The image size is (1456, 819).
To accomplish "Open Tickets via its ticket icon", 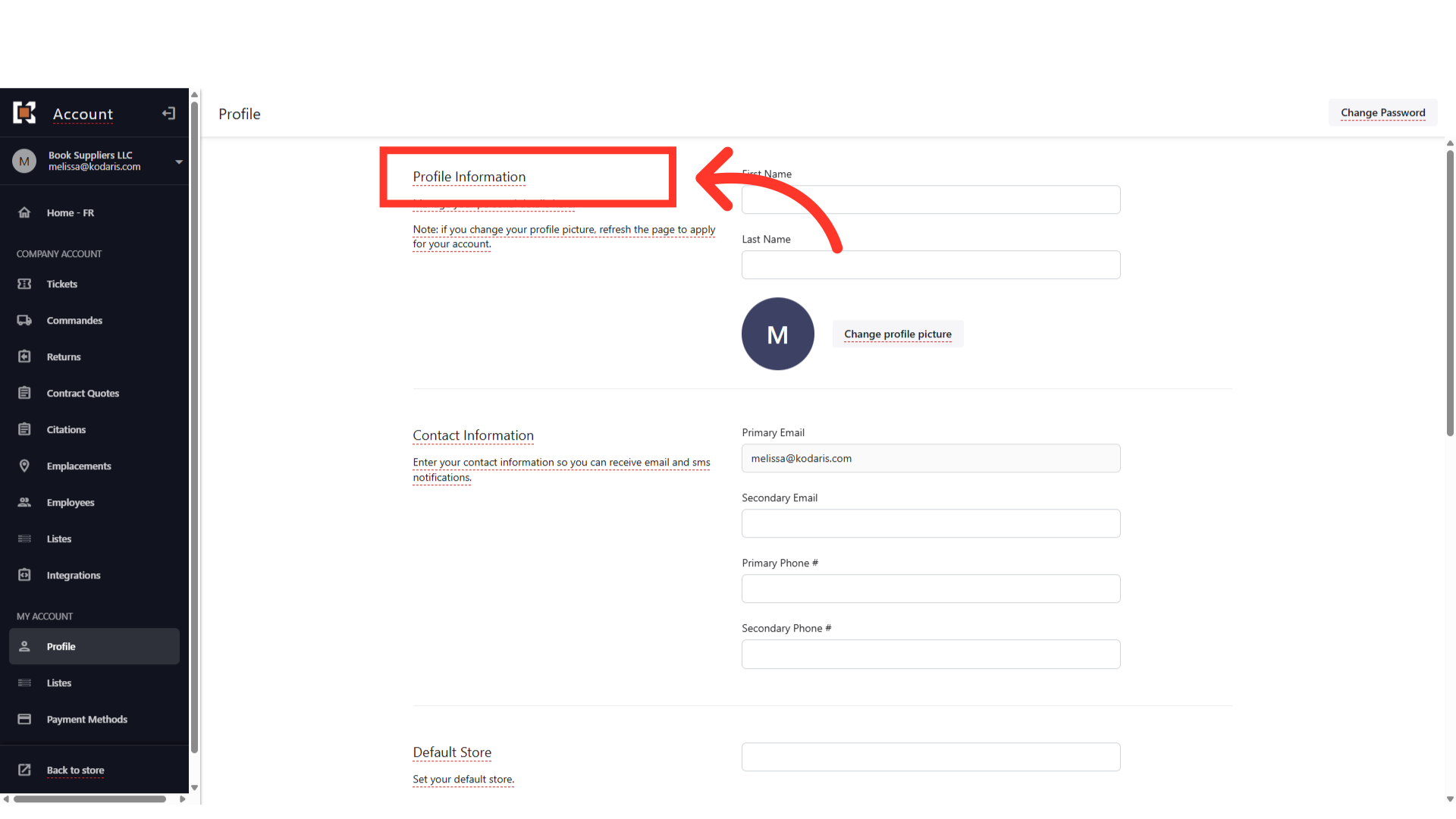I will (24, 284).
